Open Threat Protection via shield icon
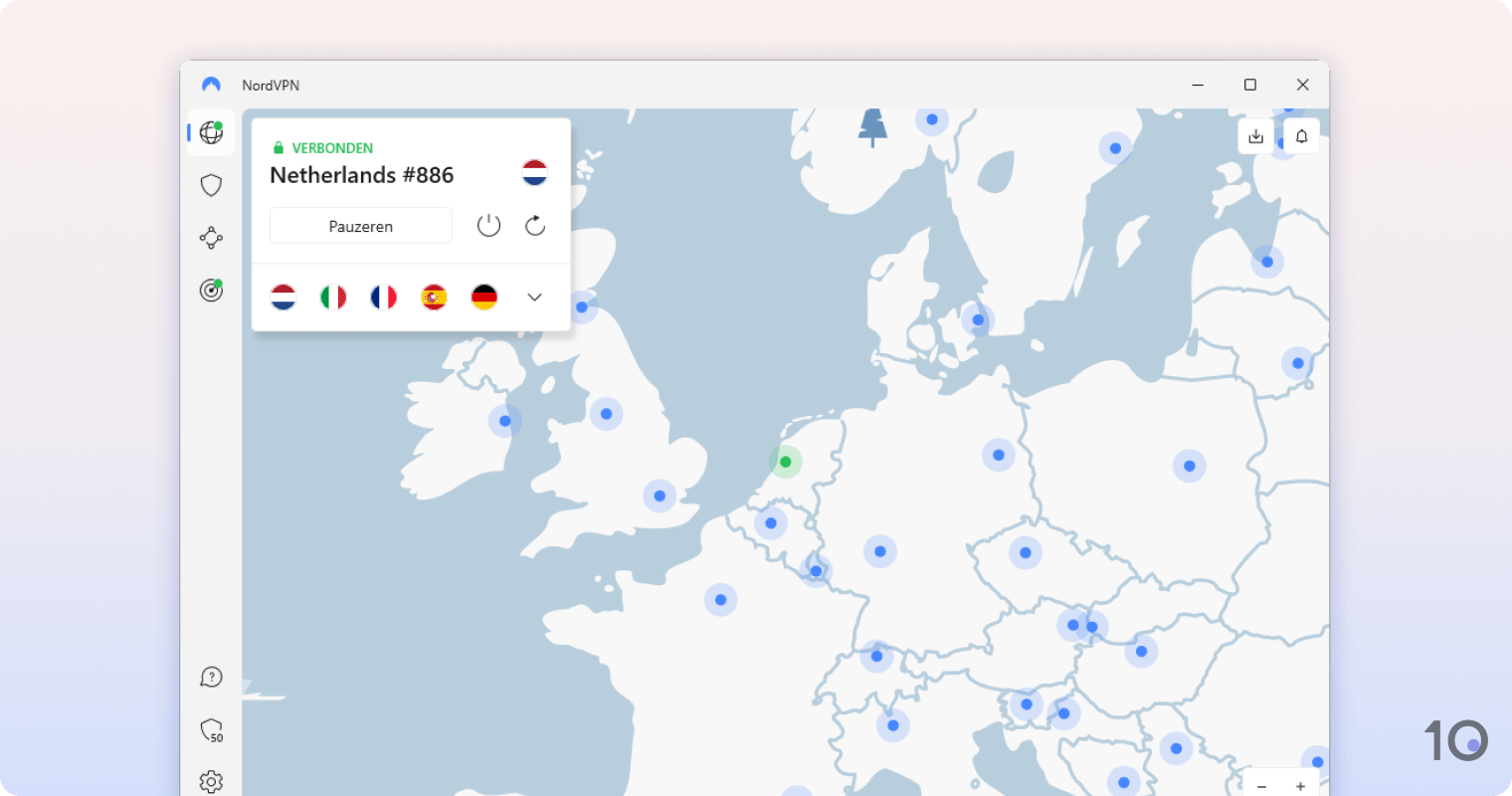 point(210,184)
